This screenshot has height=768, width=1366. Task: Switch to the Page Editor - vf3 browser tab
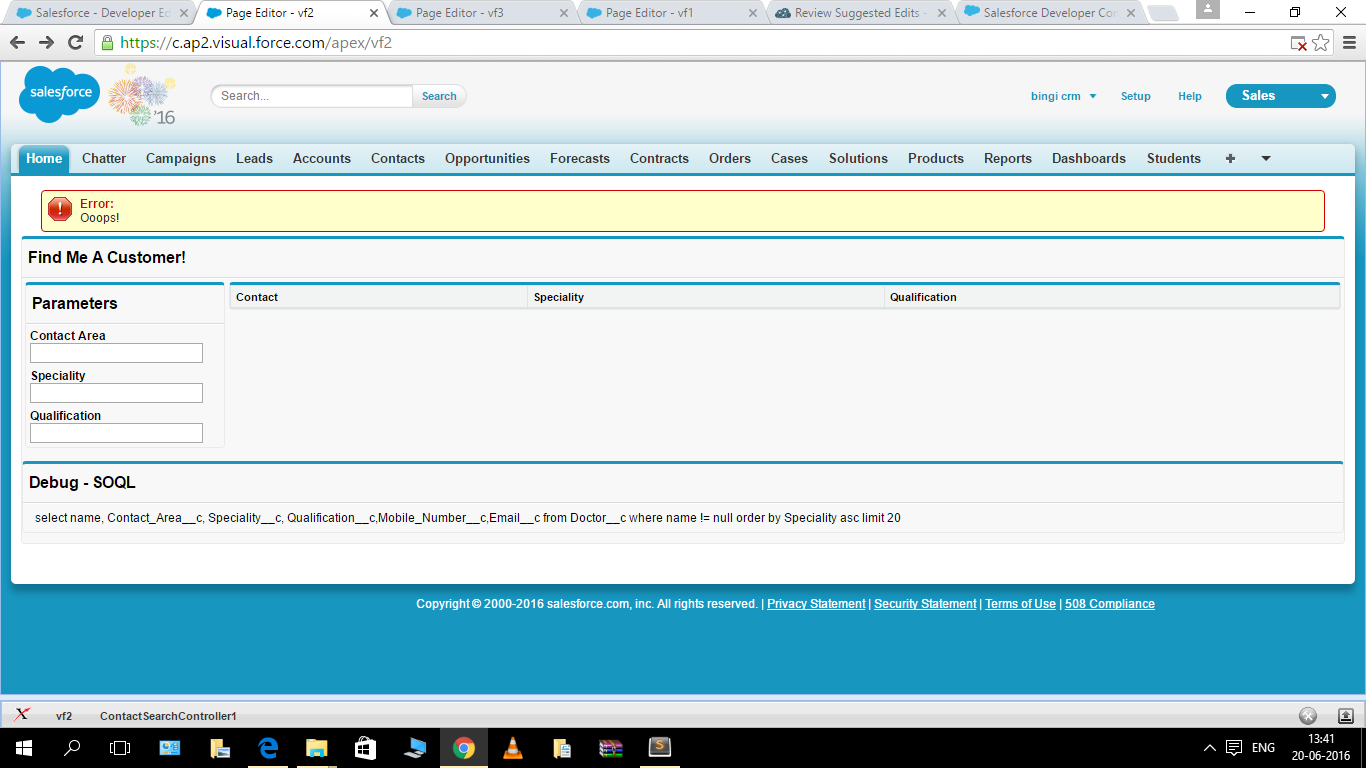point(482,13)
